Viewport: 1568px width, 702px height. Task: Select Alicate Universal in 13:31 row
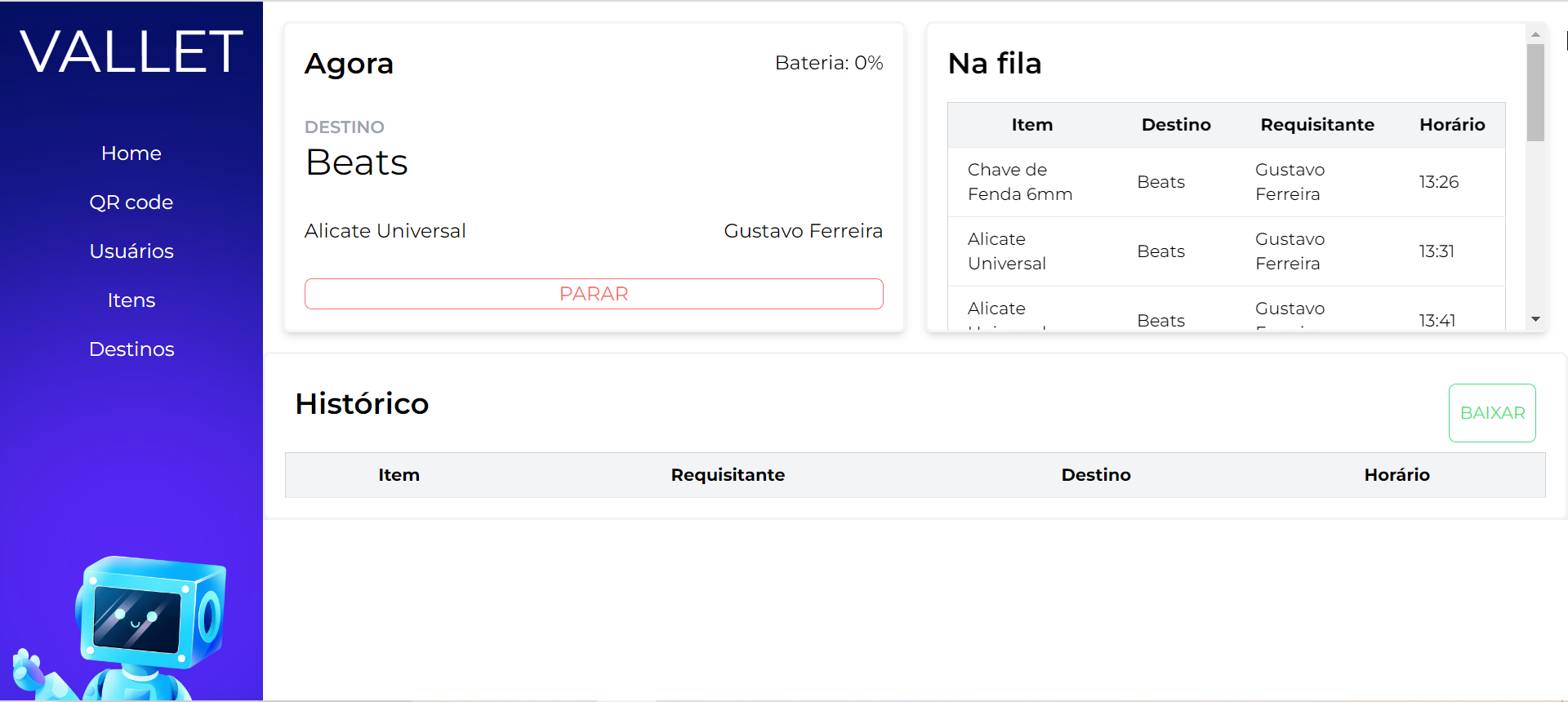click(1006, 251)
